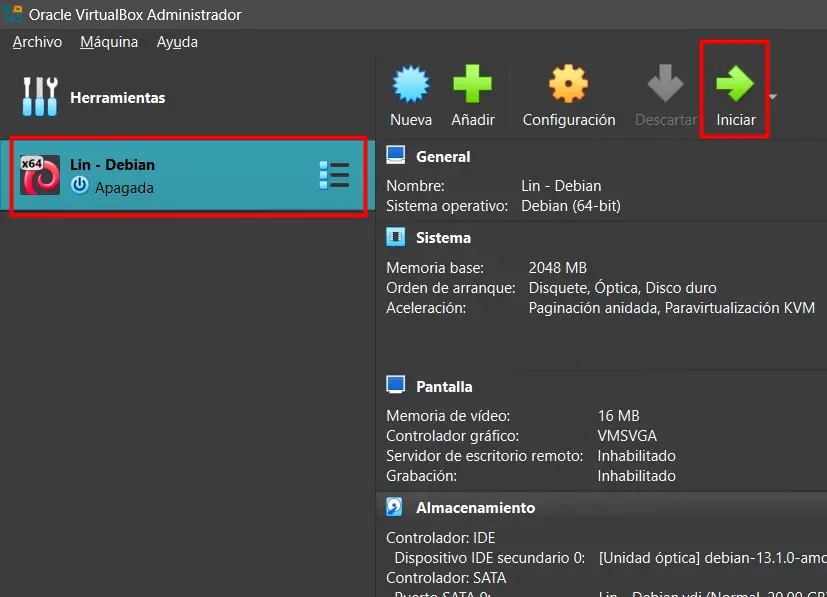
Task: Open the Almacenamiento section header
Action: click(x=475, y=508)
